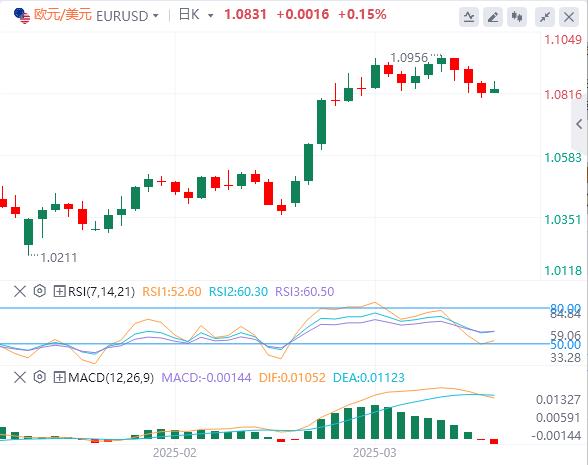Click the 1.0956 high price candle marker
The width and height of the screenshot is (588, 465).
pos(409,58)
